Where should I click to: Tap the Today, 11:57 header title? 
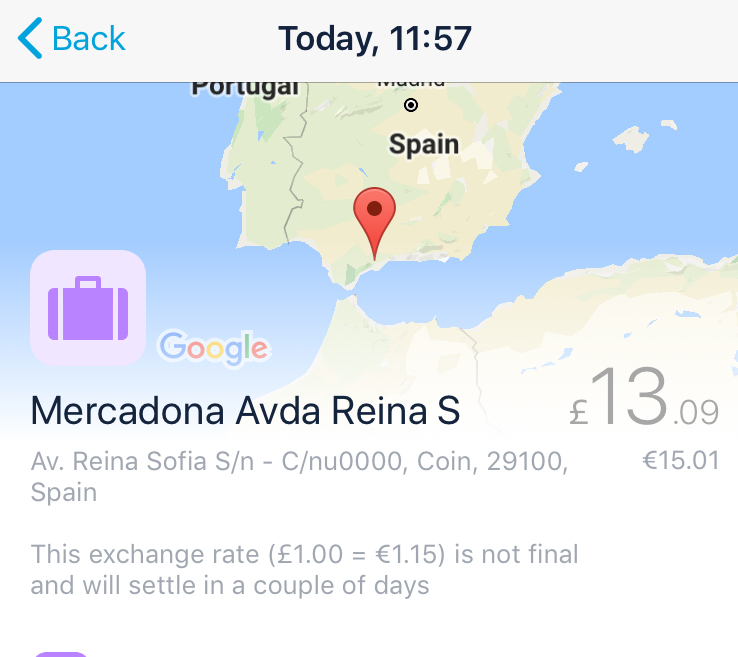click(x=375, y=39)
